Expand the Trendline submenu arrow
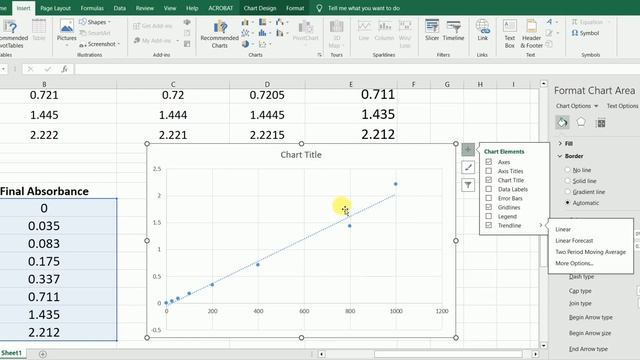 tap(541, 225)
